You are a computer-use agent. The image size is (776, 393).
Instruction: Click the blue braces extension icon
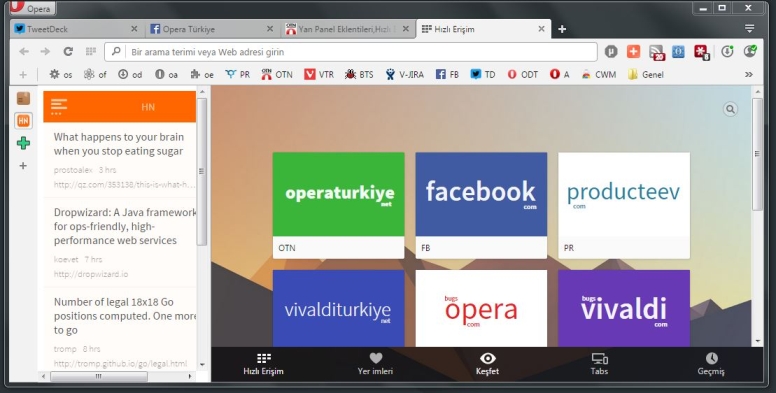click(x=679, y=51)
